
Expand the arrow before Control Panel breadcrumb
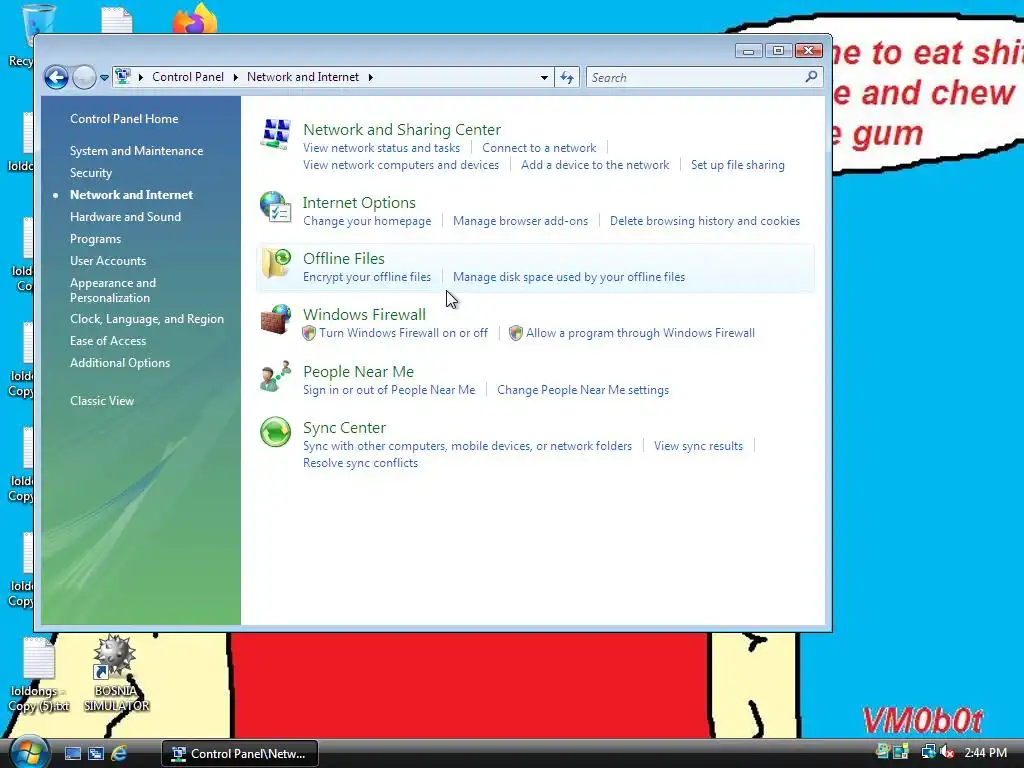140,77
